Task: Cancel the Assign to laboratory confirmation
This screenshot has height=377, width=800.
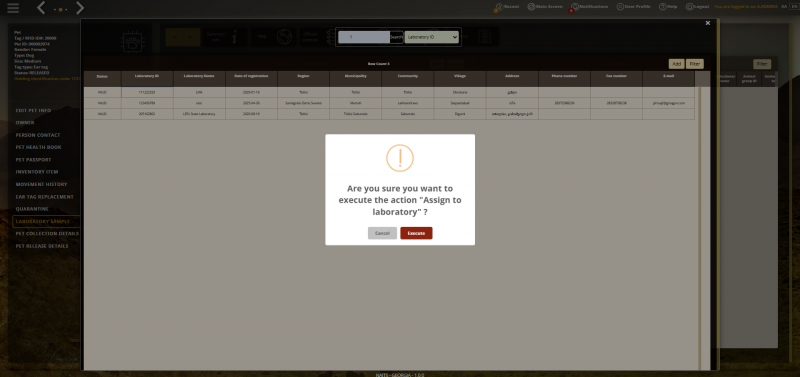Action: click(382, 233)
